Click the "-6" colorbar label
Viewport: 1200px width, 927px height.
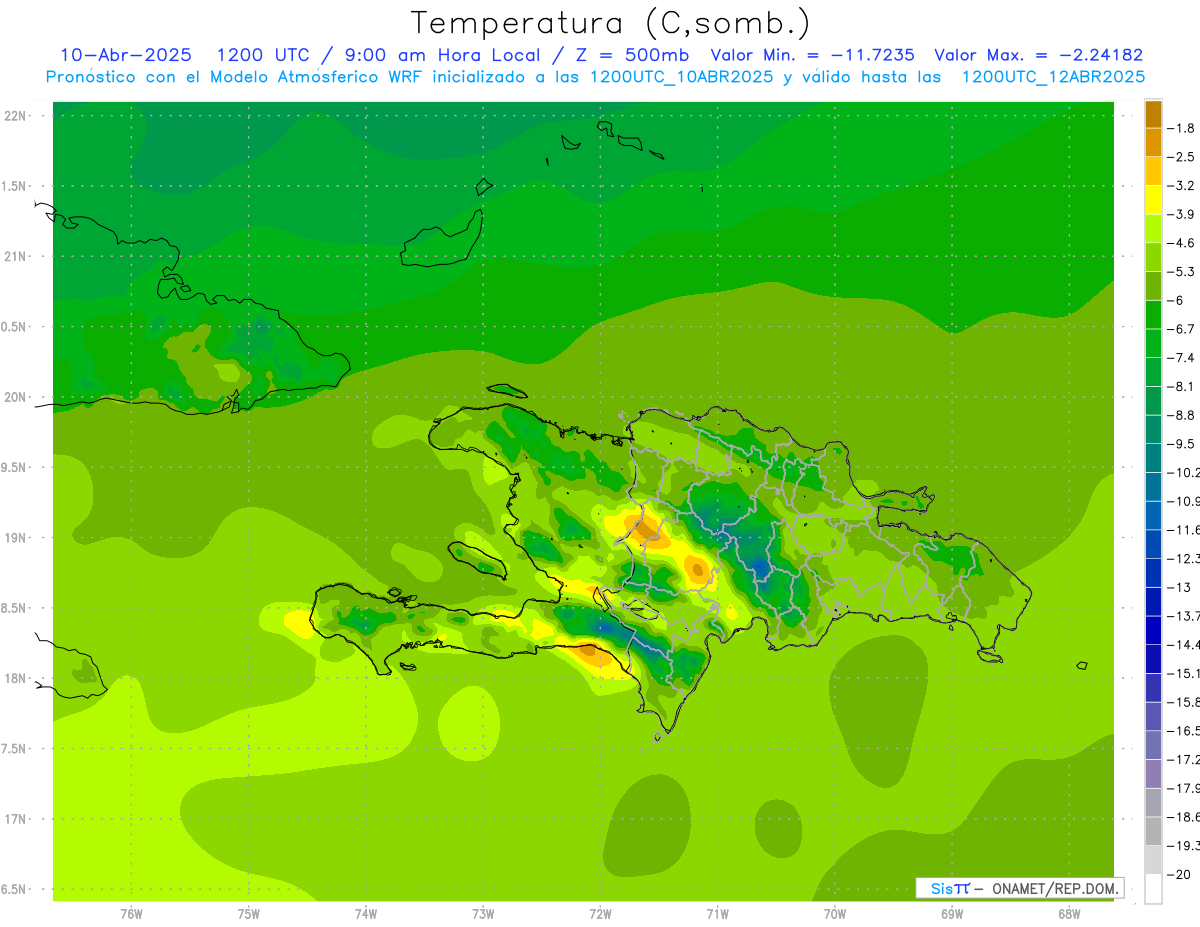1176,300
